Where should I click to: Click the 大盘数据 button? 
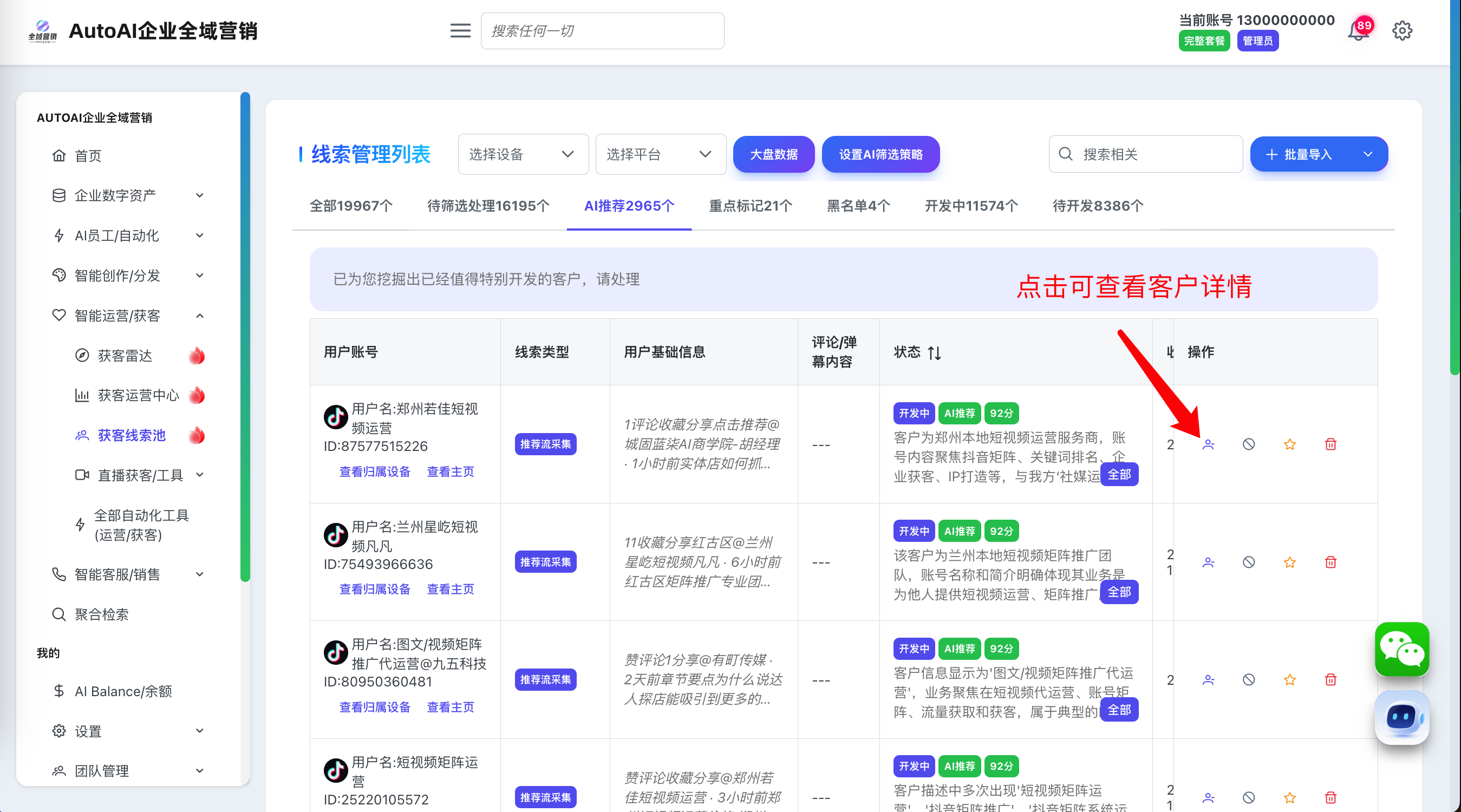point(773,154)
